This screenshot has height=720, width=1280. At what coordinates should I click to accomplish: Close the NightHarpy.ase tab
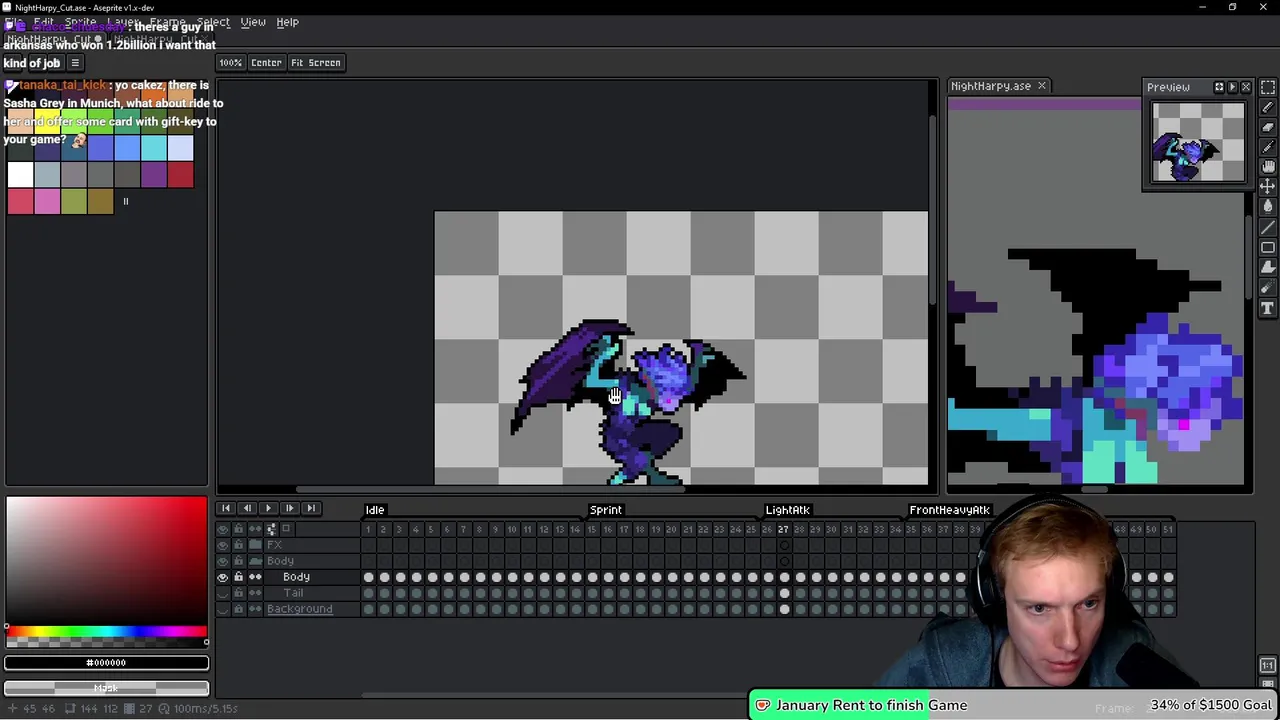[1041, 86]
